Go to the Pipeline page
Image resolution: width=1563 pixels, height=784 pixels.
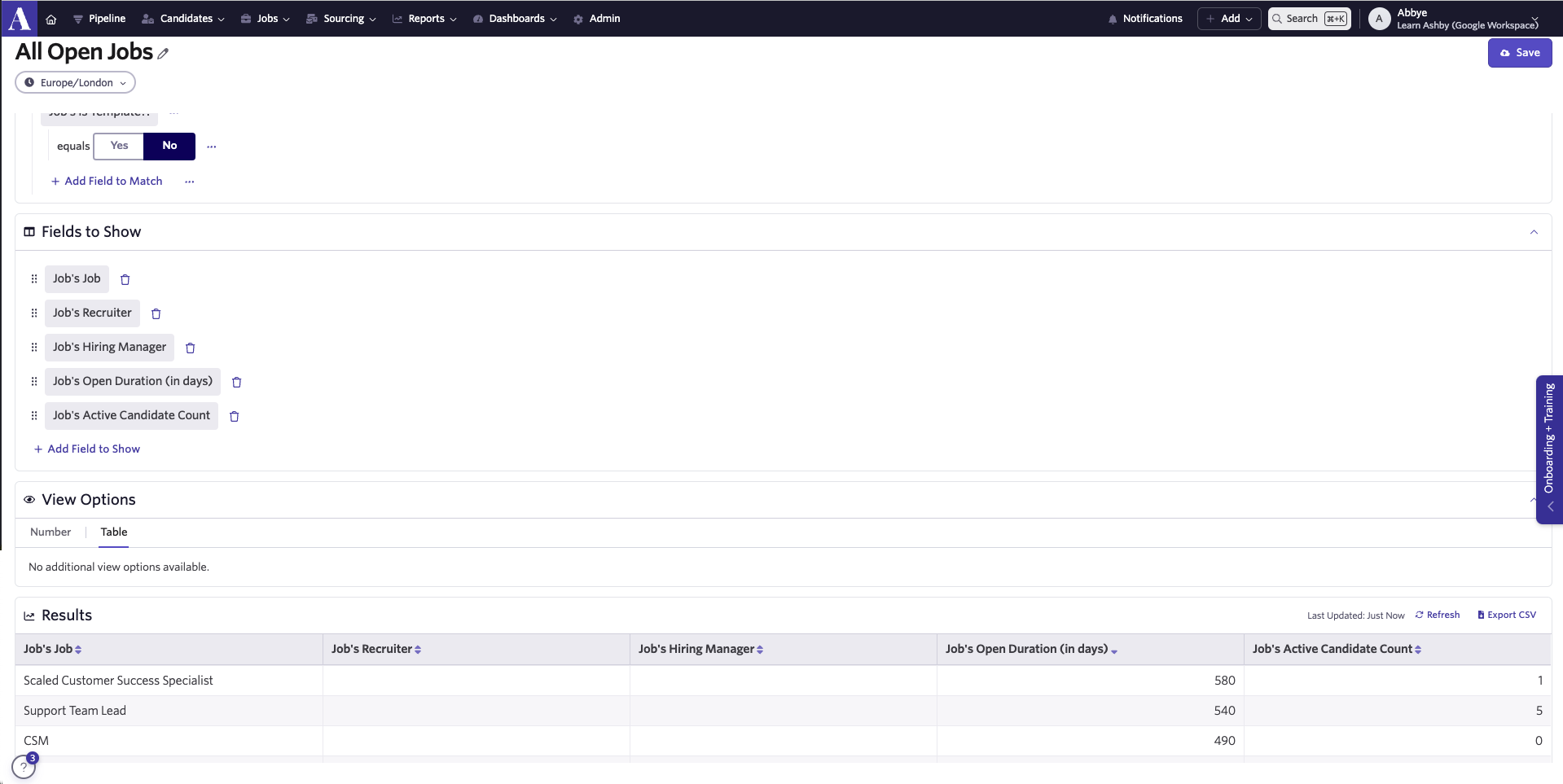(x=99, y=19)
